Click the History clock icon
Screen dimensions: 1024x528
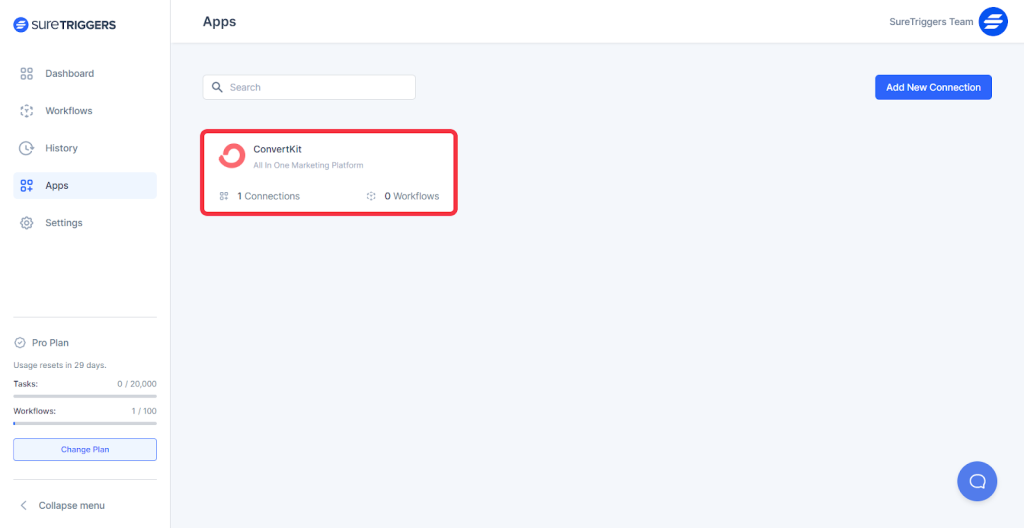click(27, 148)
